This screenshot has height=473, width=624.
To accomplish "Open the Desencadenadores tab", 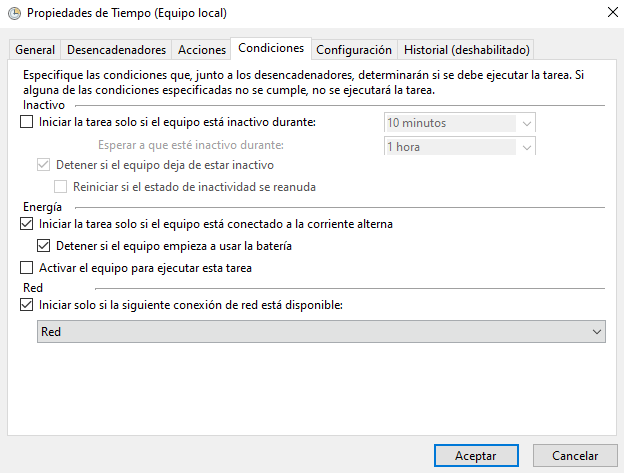I will [x=116, y=49].
